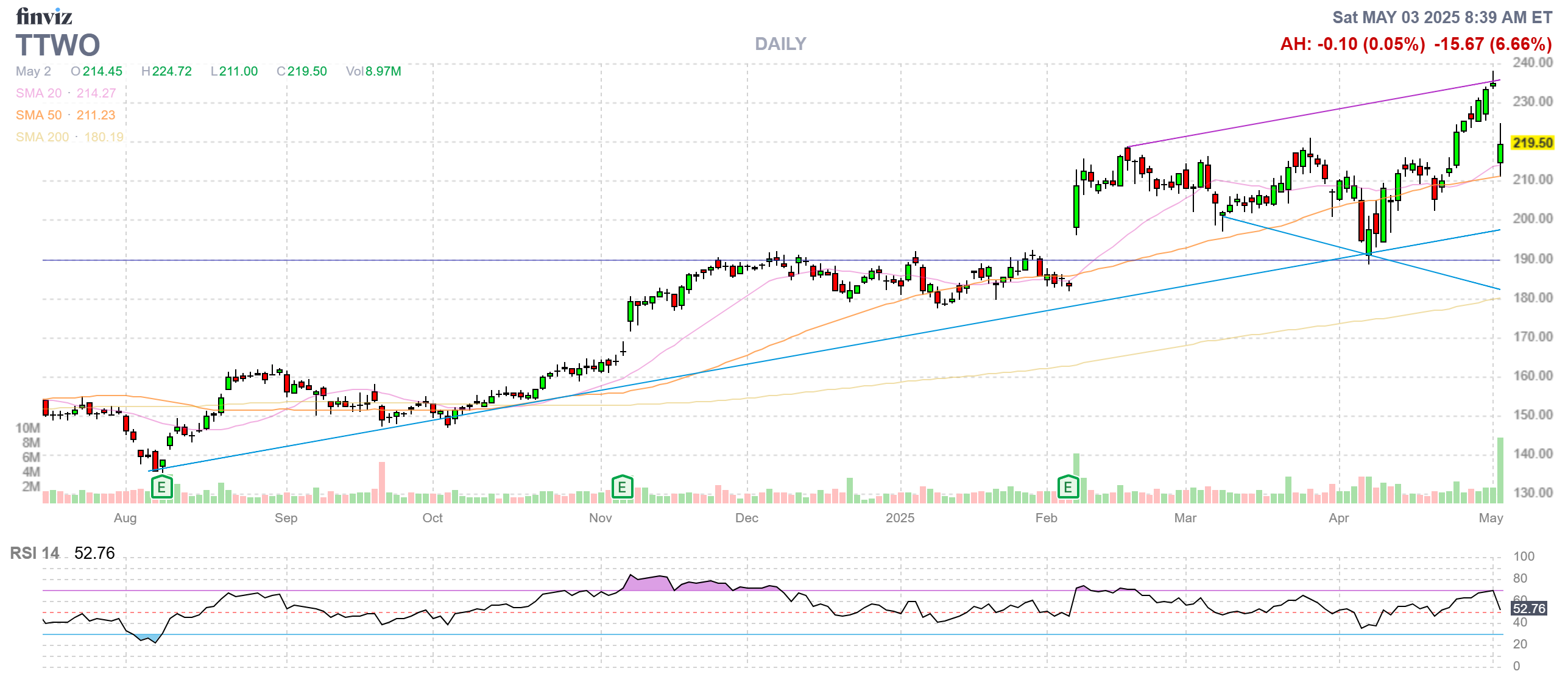Viewport: 1568px width, 685px height.
Task: Click the Nov label on time axis
Action: [x=600, y=518]
